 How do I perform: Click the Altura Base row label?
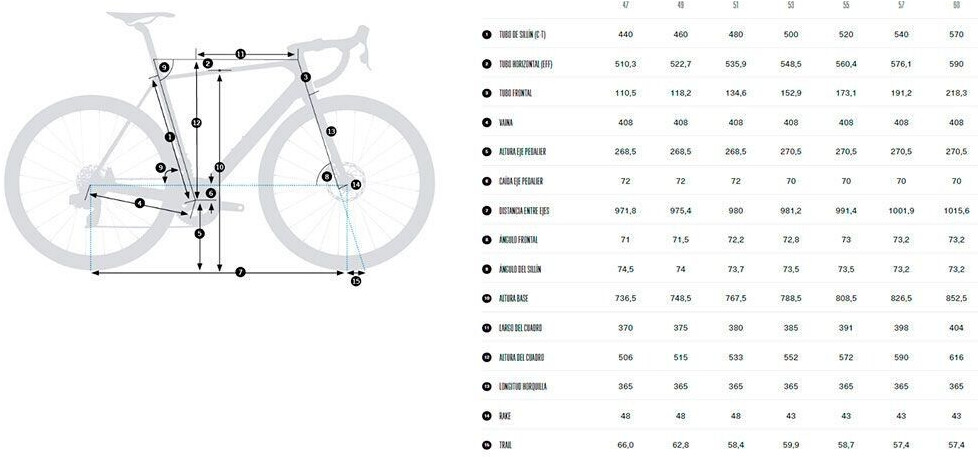516,298
